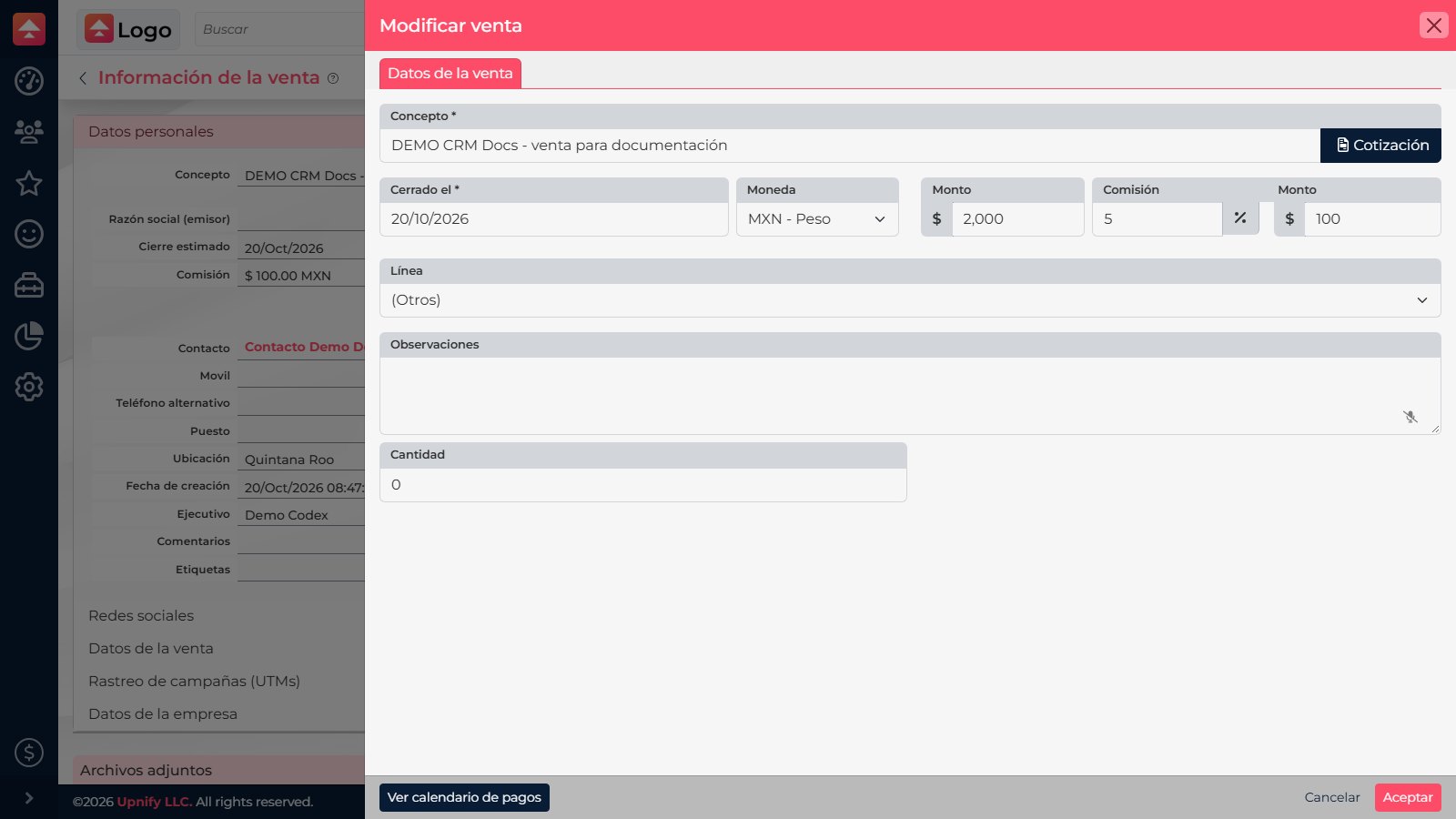Click the Datos personales panel header
The width and height of the screenshot is (1456, 819).
218,132
